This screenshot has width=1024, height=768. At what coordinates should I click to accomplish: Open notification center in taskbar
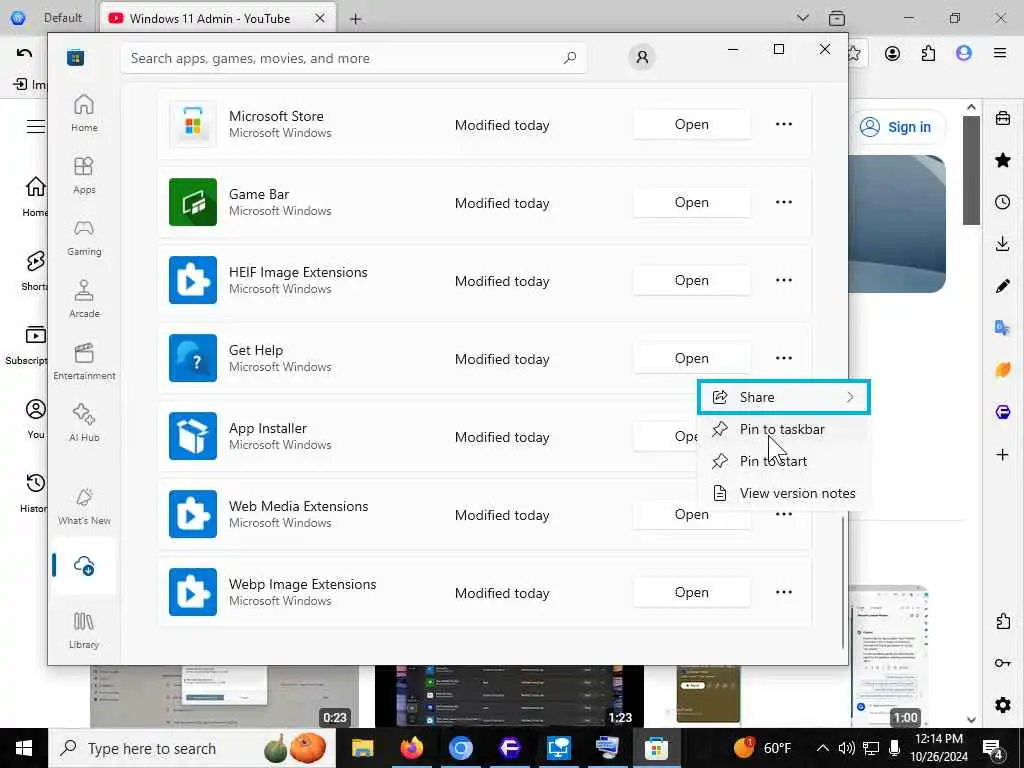[993, 748]
